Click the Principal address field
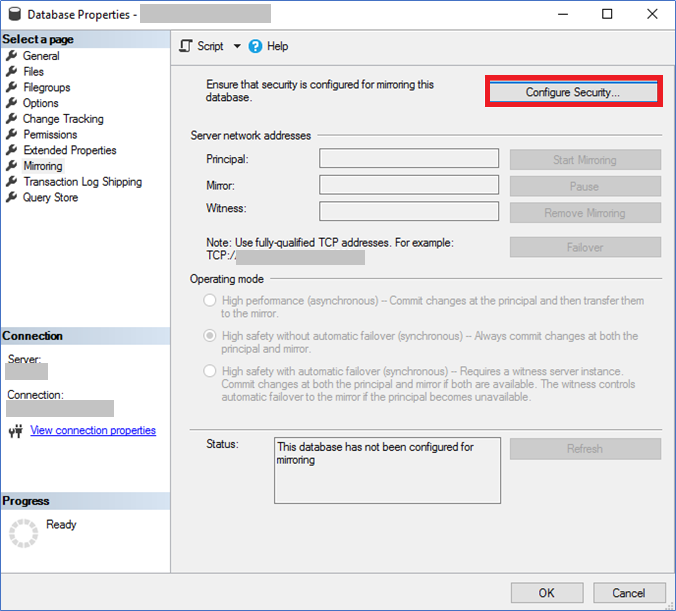Viewport: 676px width, 611px height. point(409,158)
